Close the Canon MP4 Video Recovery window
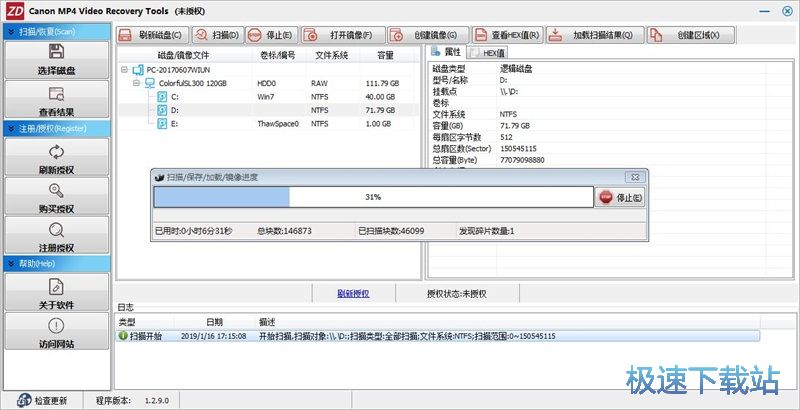Viewport: 800px width, 410px height. 787,11
